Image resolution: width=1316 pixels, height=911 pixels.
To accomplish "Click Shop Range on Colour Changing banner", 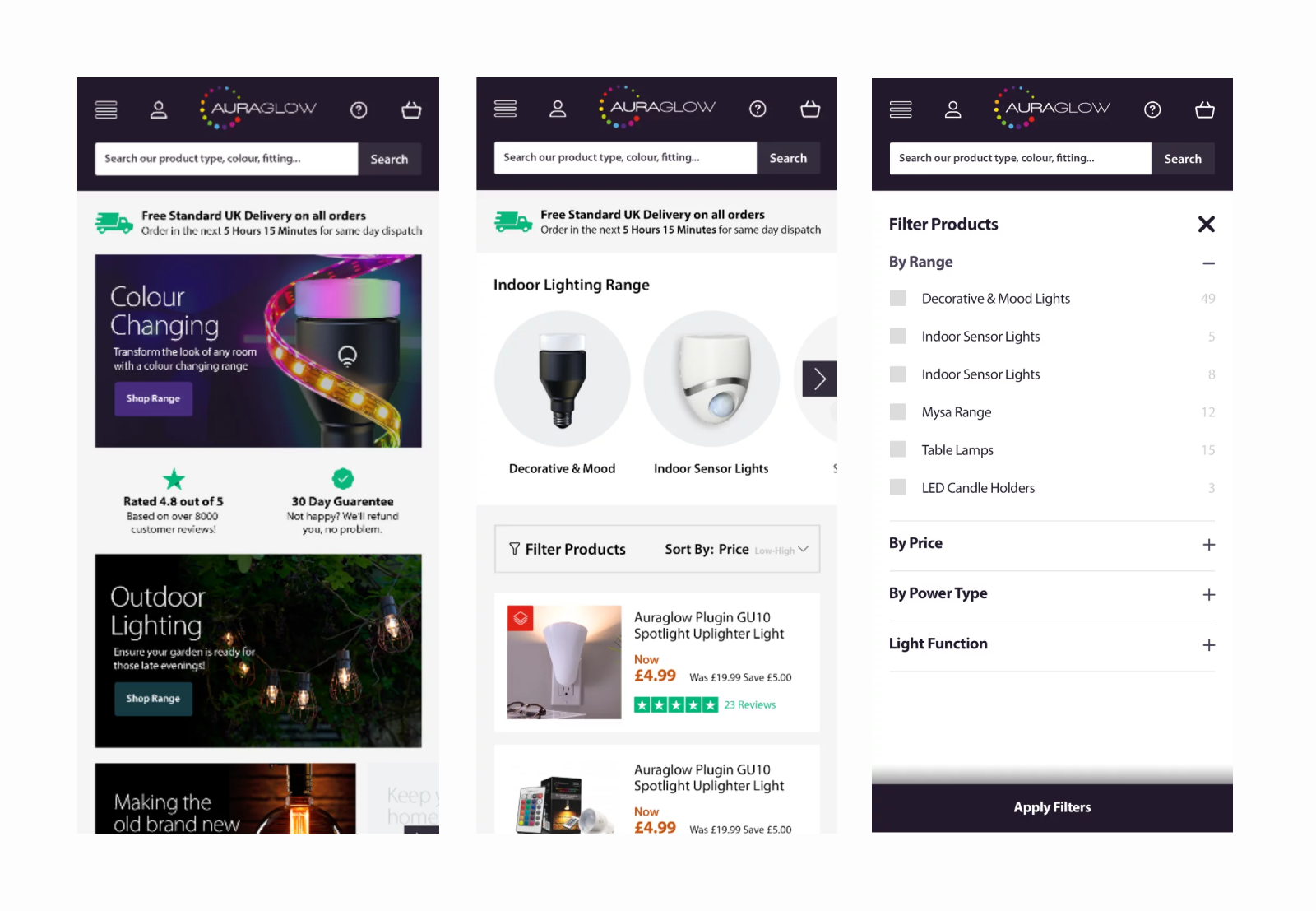I will pos(153,399).
